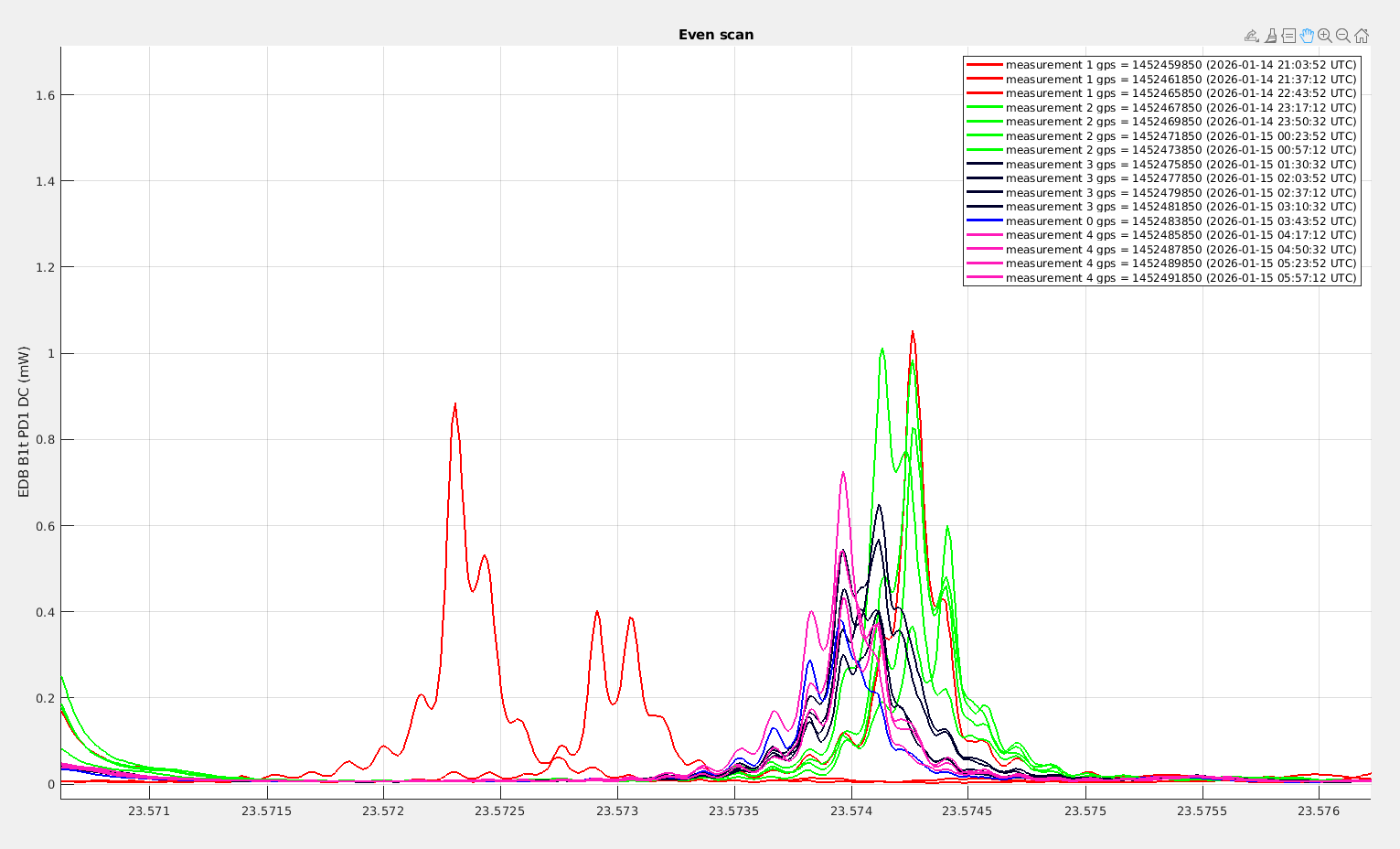The height and width of the screenshot is (849, 1400).
Task: Click magenta swatch for gps 1452487850
Action: pos(984,250)
